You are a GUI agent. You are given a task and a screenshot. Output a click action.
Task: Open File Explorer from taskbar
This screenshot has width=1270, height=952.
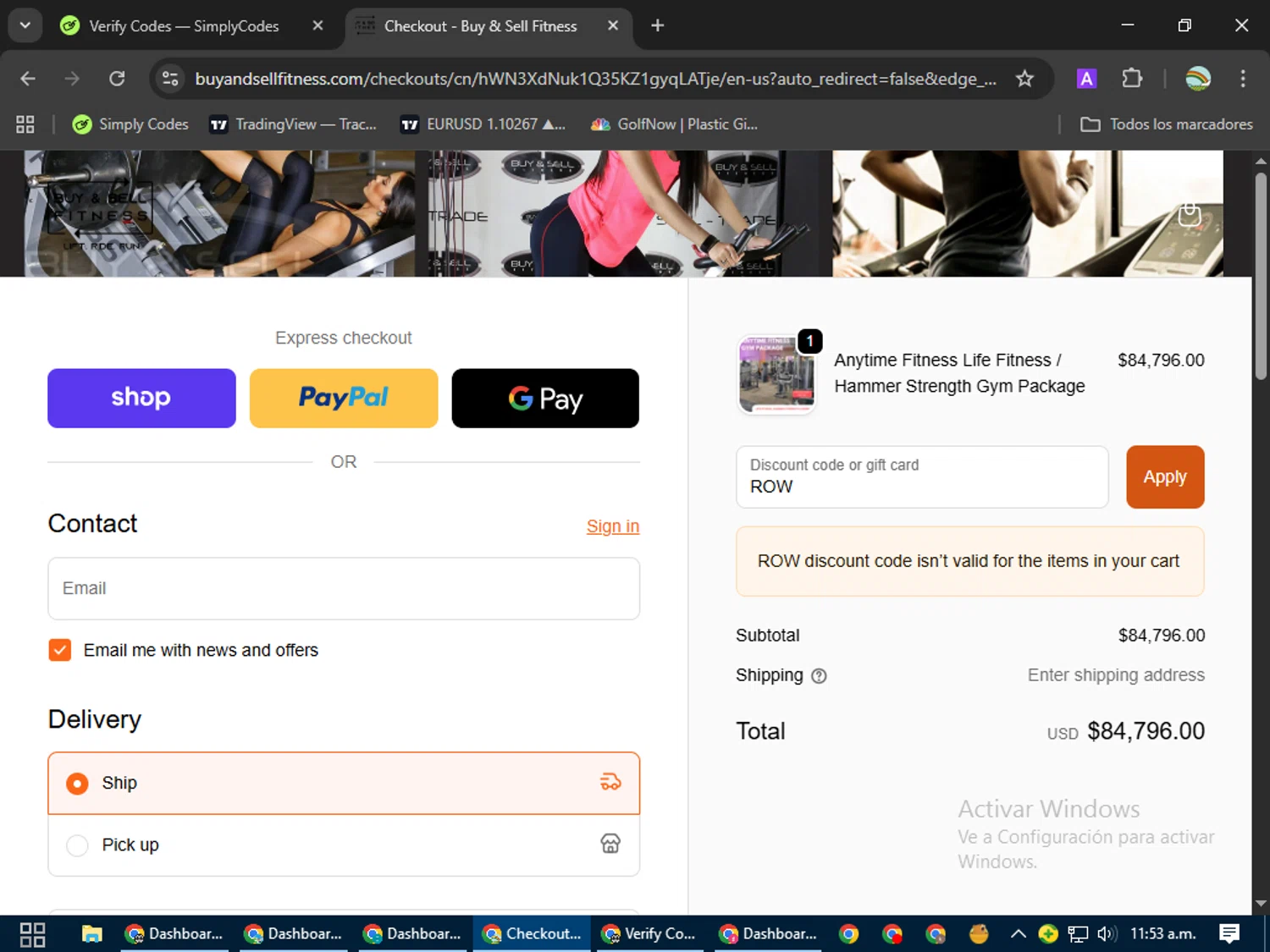(91, 934)
